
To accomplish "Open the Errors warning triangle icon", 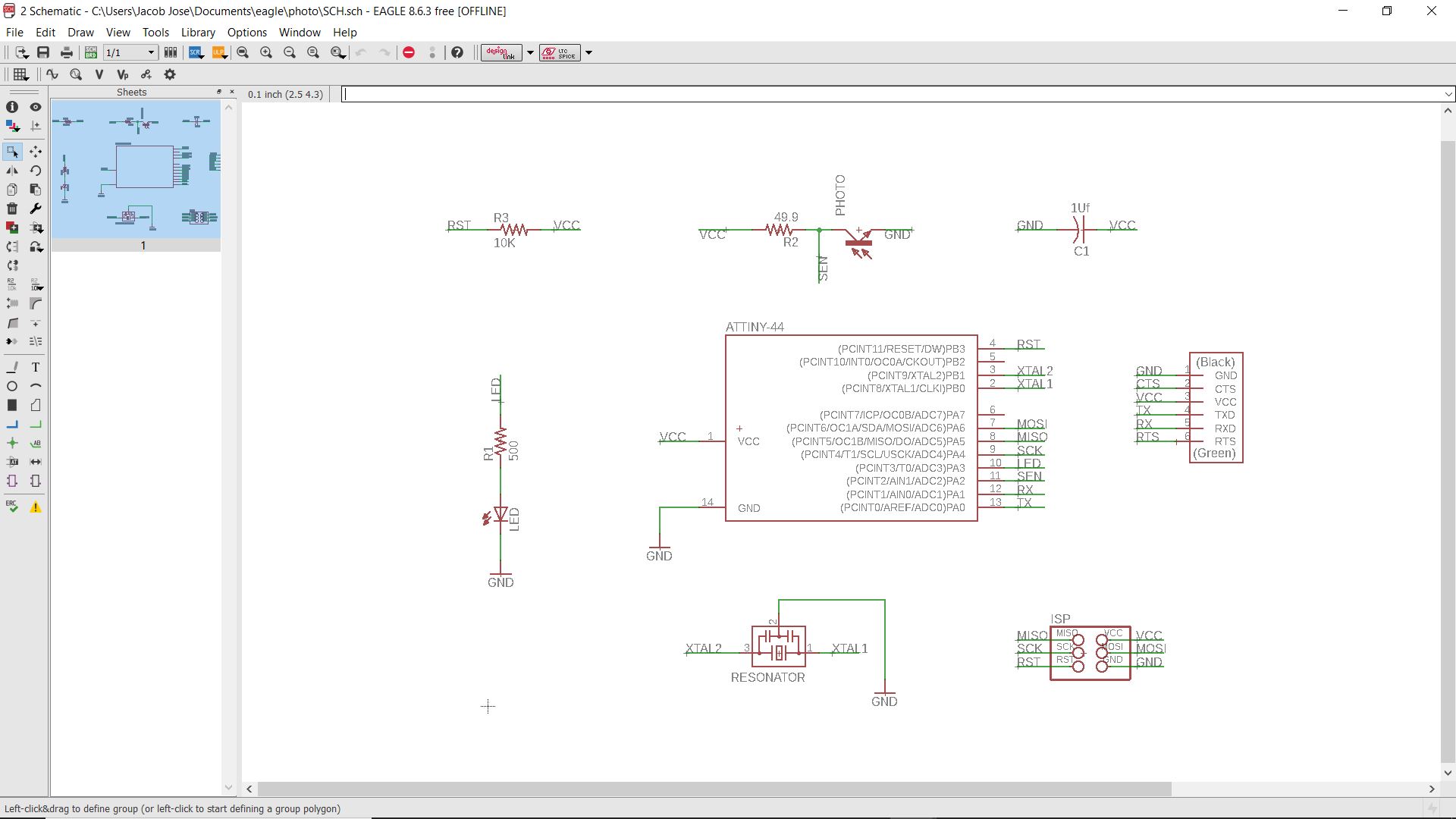I will [36, 507].
